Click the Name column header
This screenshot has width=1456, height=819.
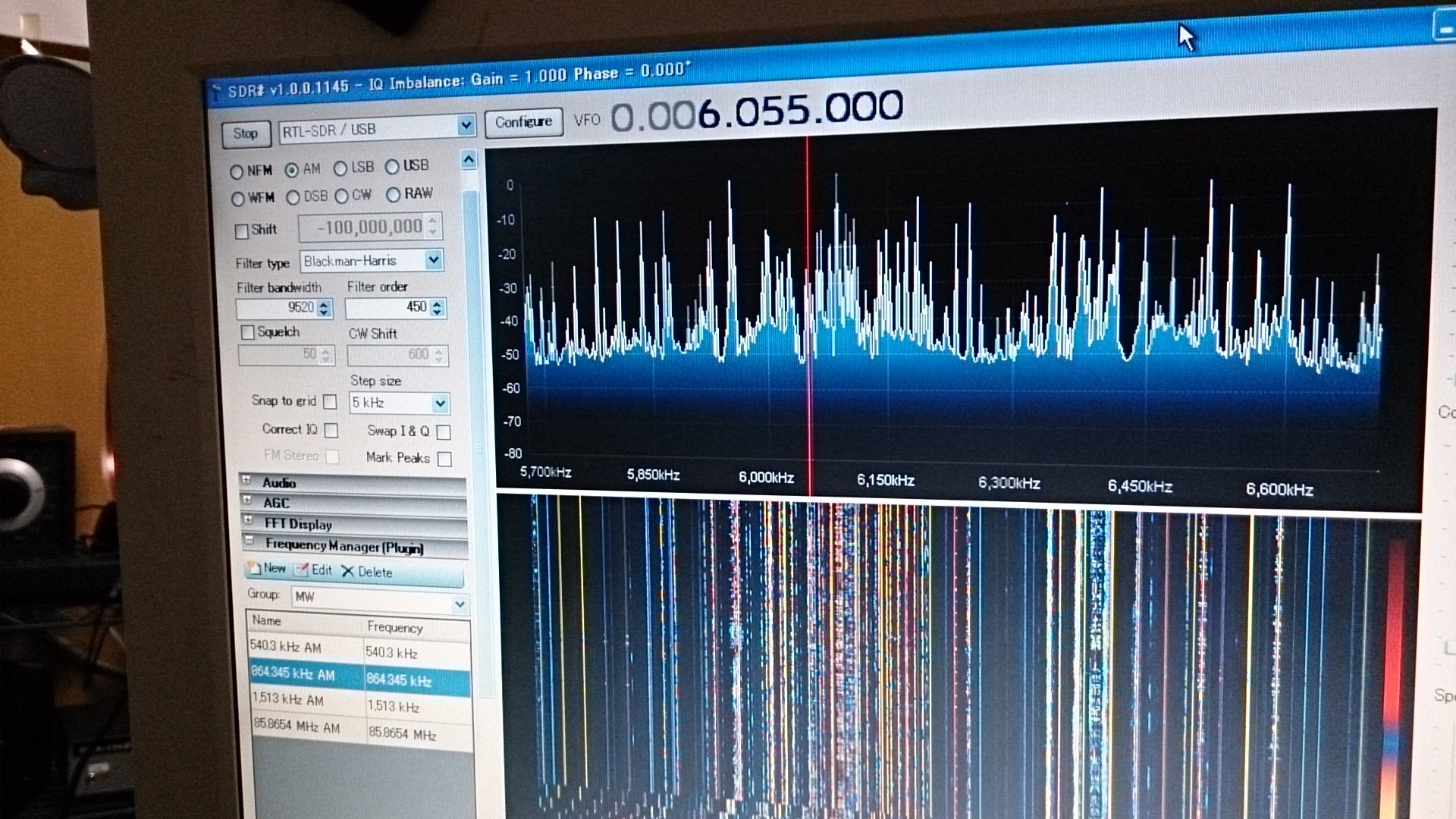[x=305, y=622]
